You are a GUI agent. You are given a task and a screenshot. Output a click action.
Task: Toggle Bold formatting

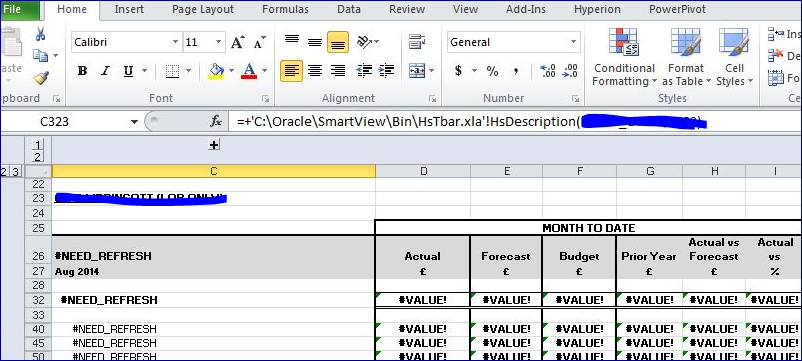[x=82, y=71]
